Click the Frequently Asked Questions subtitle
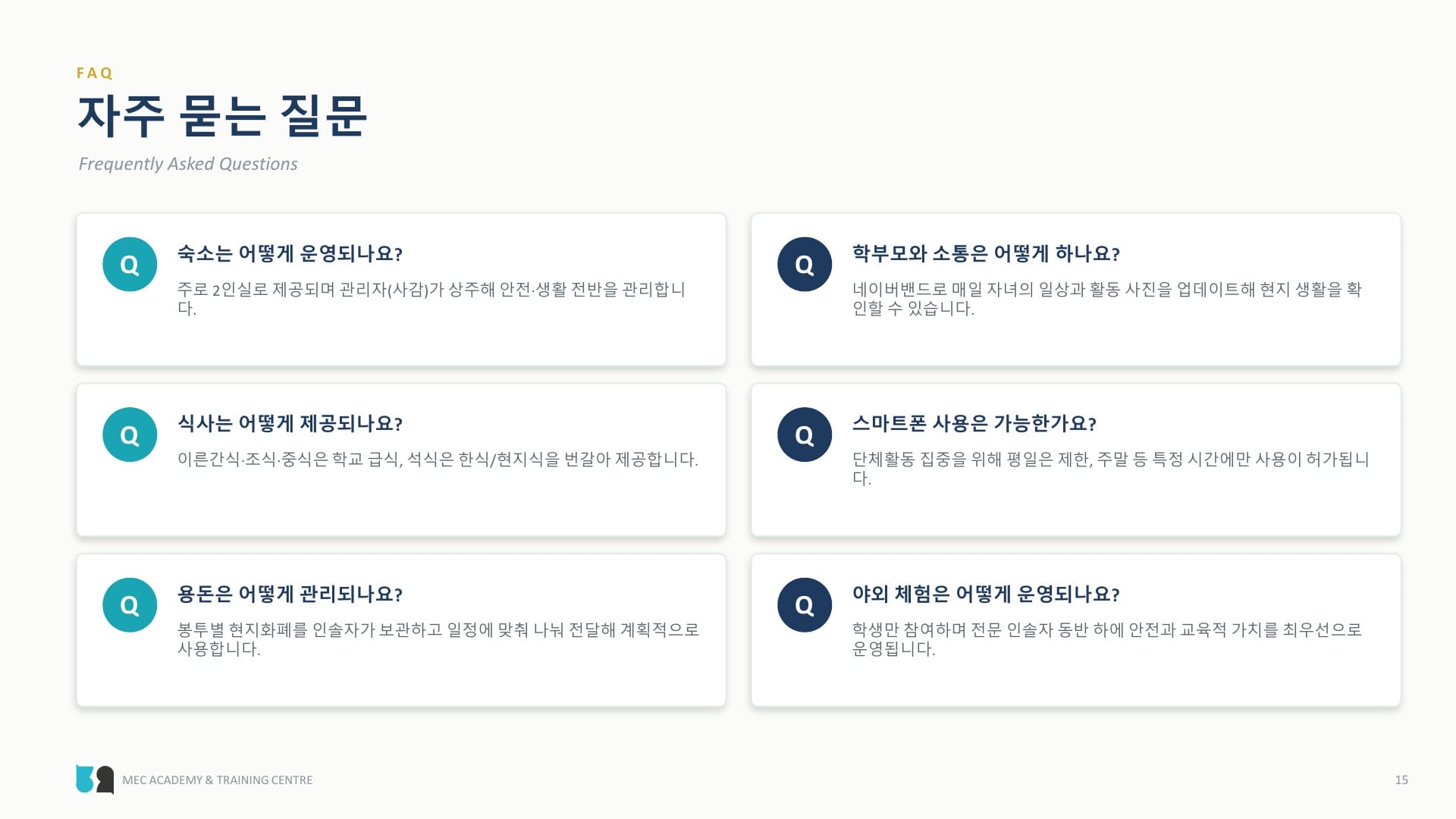The height and width of the screenshot is (819, 1456). 188,164
